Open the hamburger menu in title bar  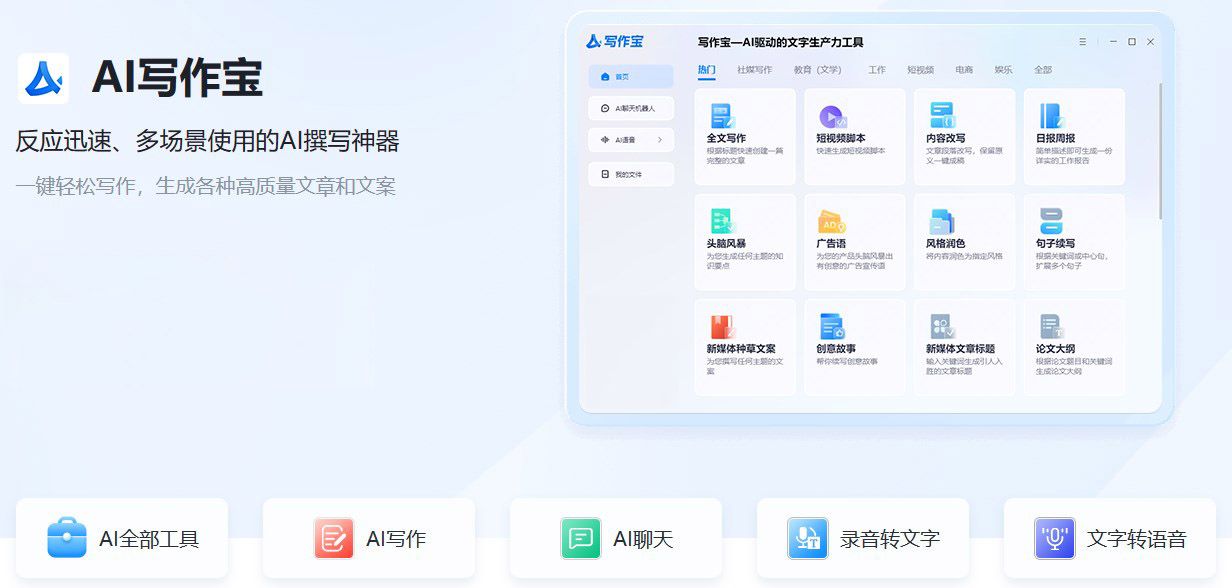[1083, 42]
